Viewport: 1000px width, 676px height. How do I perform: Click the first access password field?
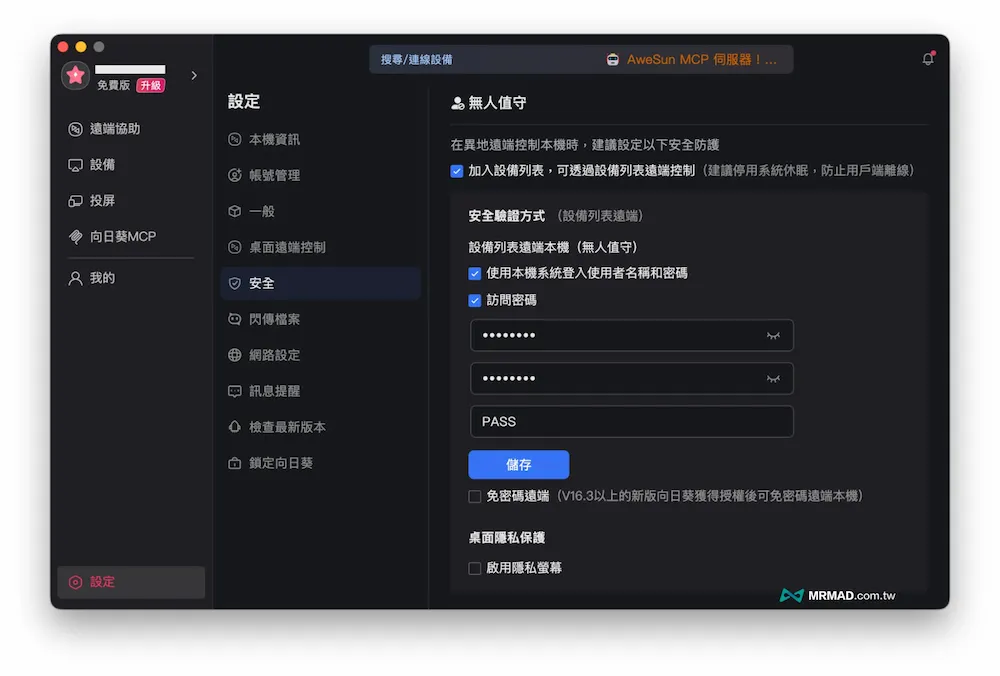(631, 335)
